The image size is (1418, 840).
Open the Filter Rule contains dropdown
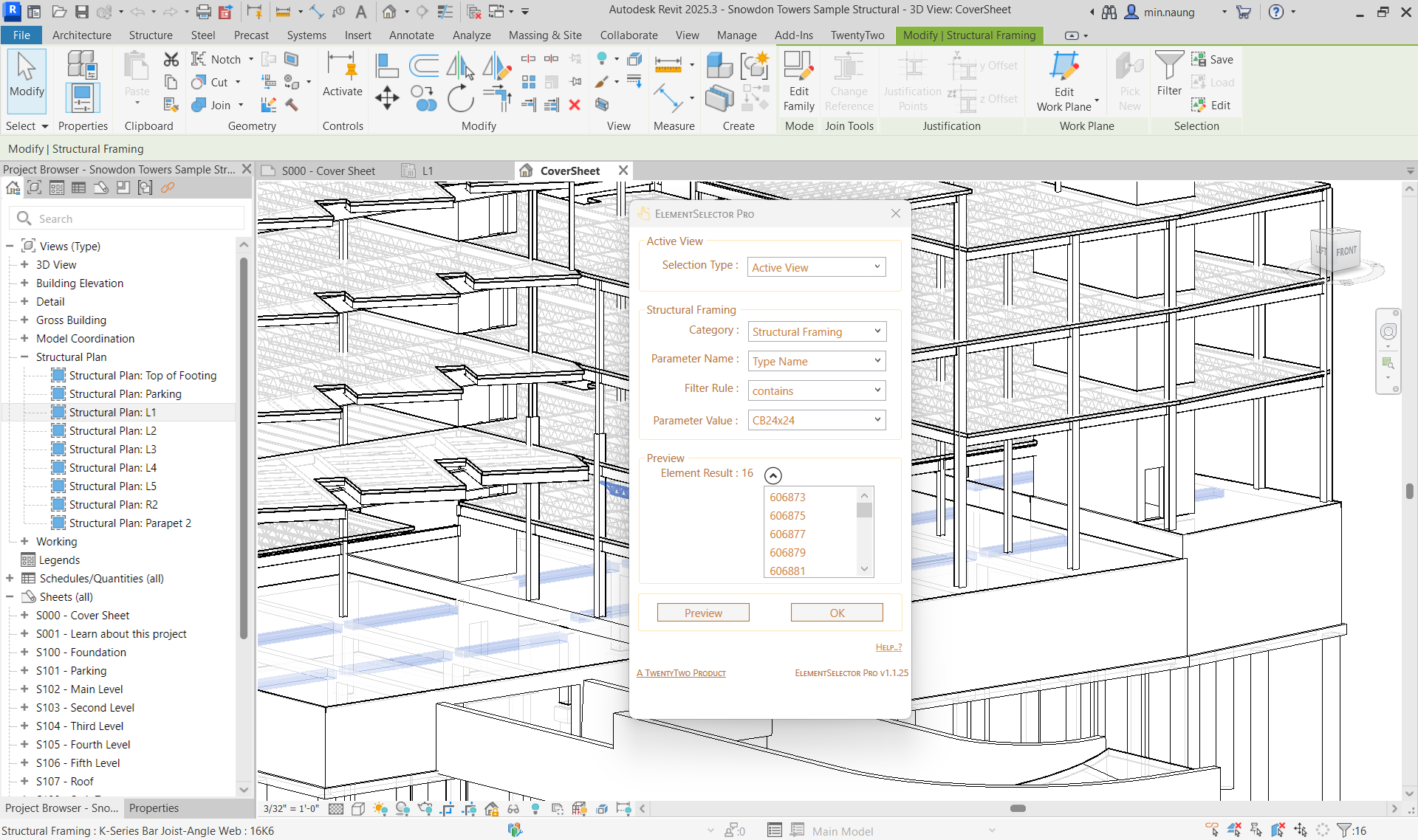pyautogui.click(x=816, y=390)
